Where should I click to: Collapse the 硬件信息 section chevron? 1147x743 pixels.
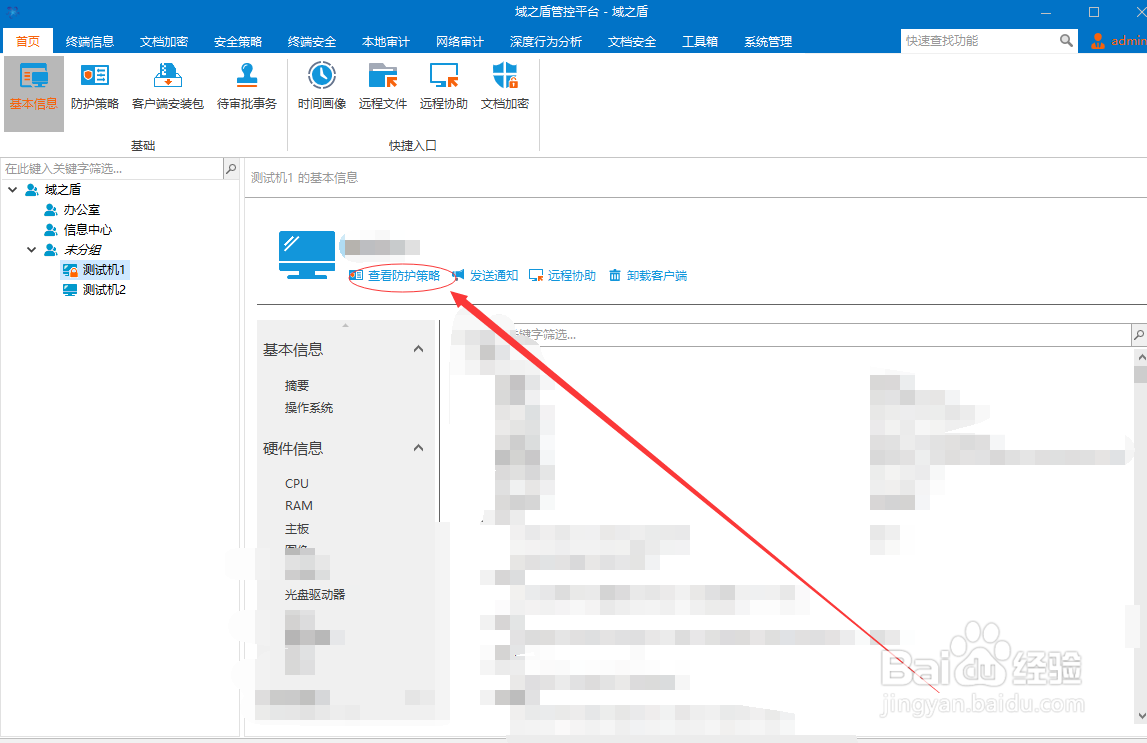(418, 448)
